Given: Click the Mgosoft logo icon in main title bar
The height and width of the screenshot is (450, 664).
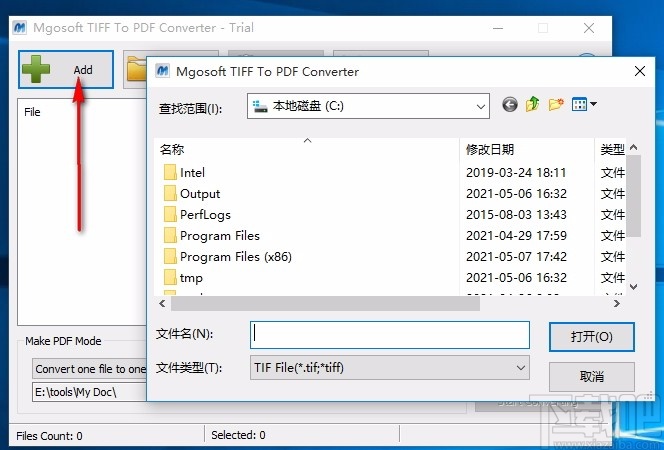Looking at the screenshot, I should [x=20, y=28].
